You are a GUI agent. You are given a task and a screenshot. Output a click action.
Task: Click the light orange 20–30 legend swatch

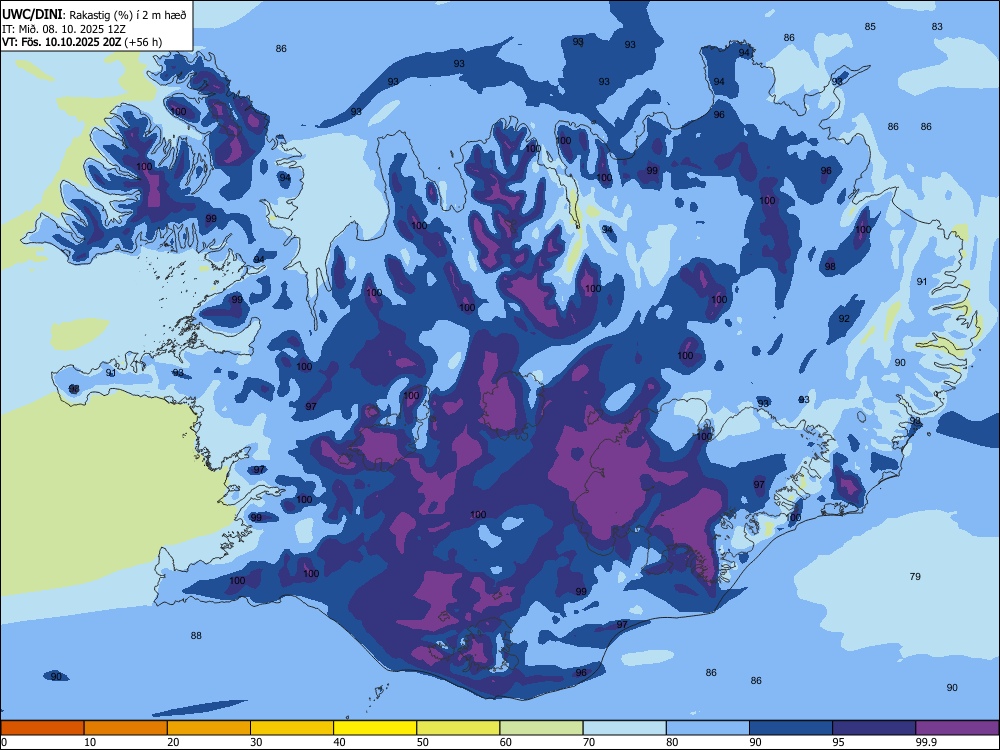209,728
